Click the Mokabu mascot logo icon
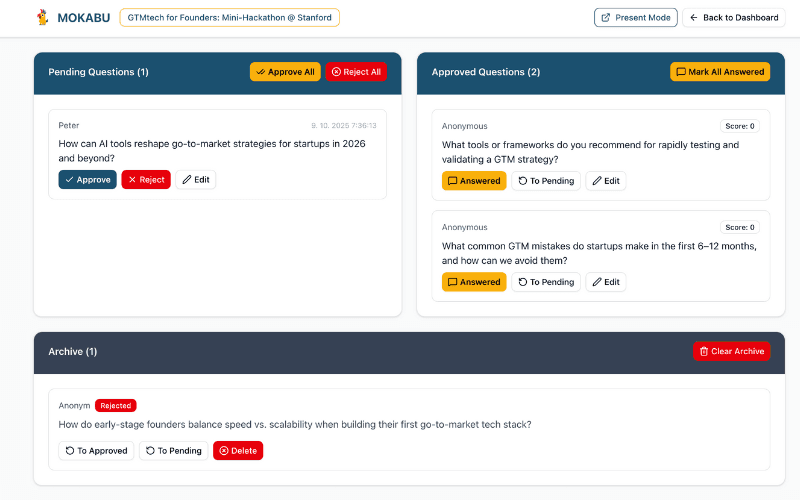The width and height of the screenshot is (800, 500). pyautogui.click(x=42, y=17)
